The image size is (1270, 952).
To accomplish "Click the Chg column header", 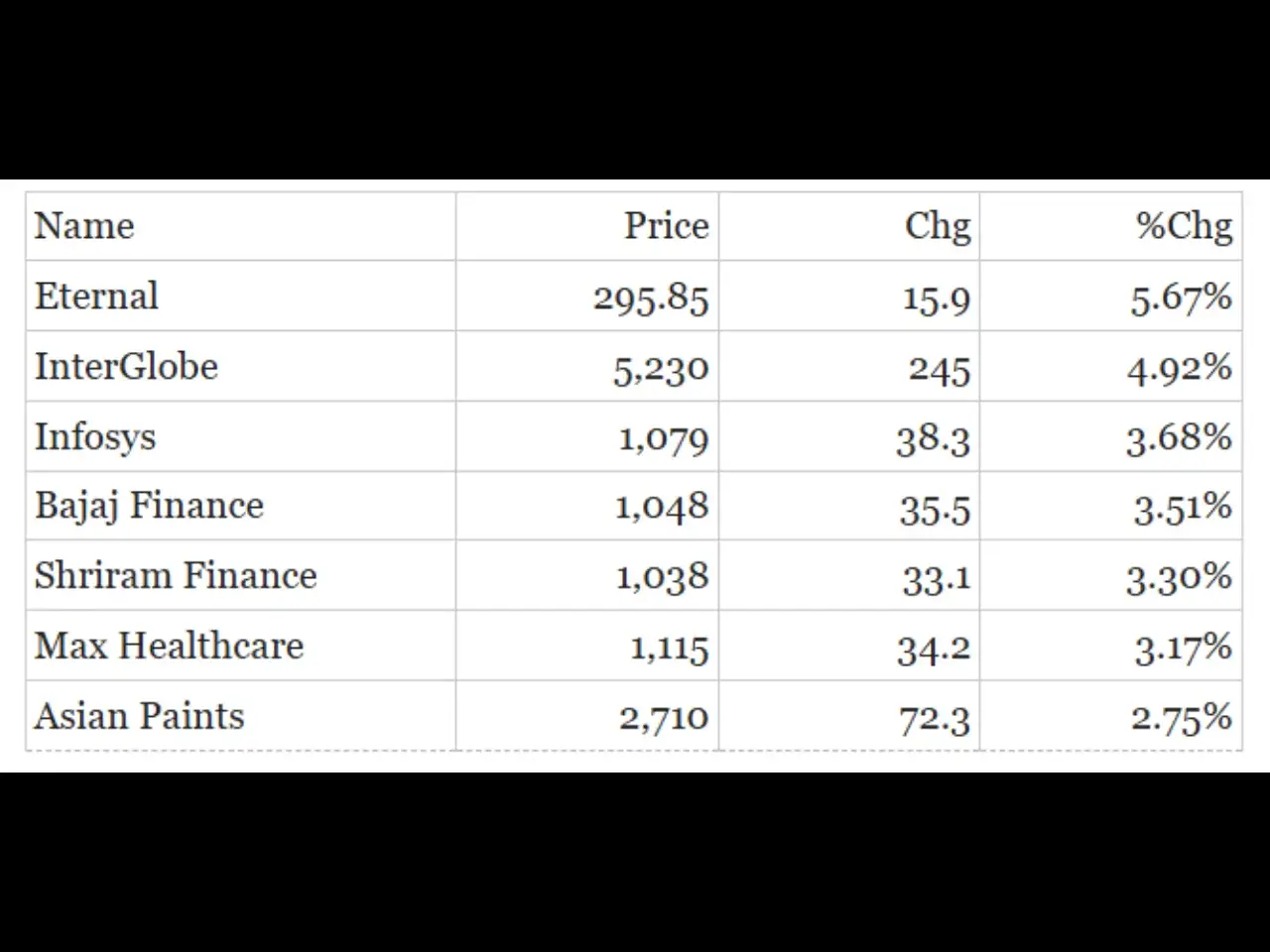I will tap(938, 227).
